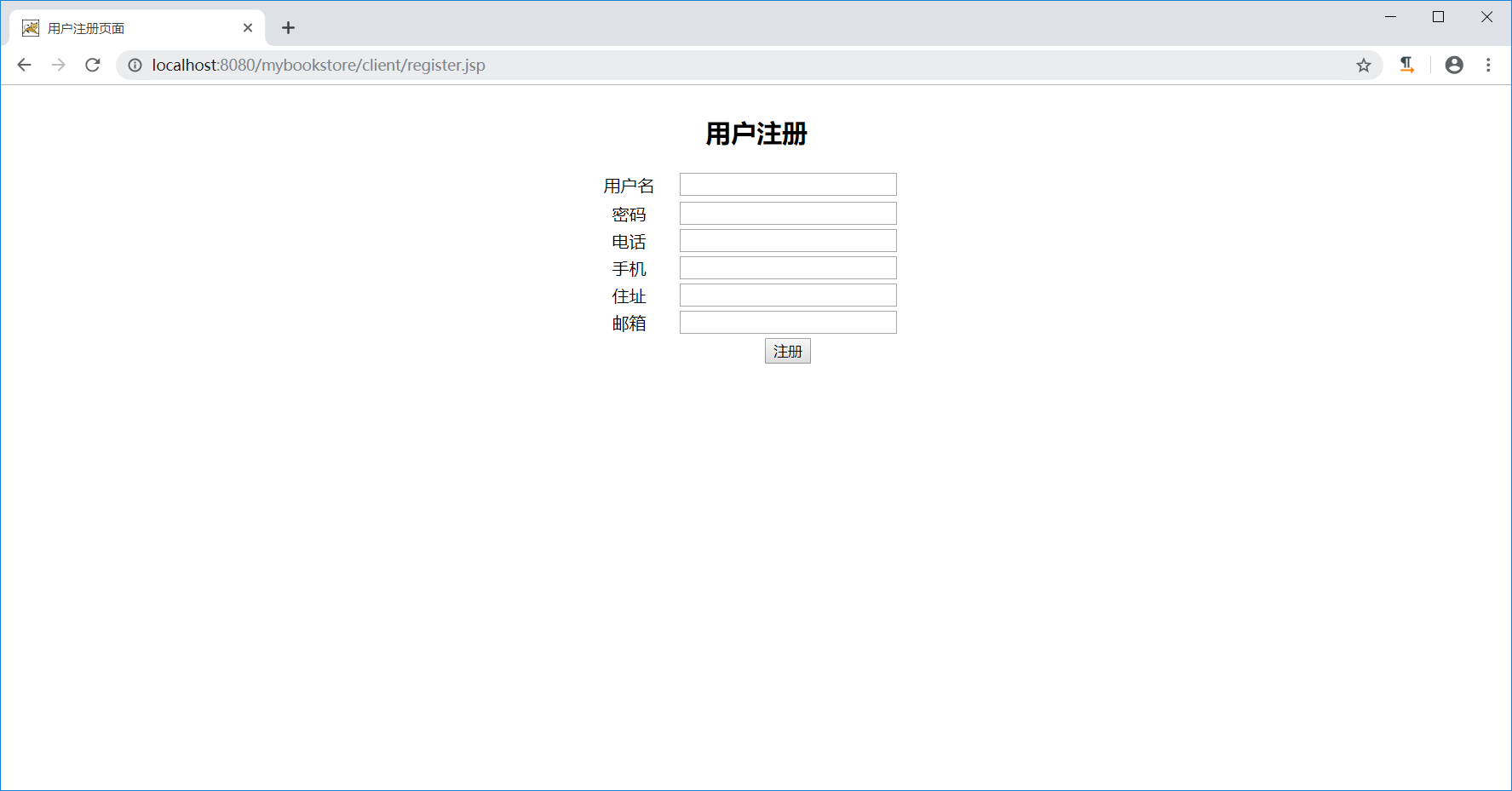Viewport: 1512px width, 791px height.
Task: Click into the 用户名 input field
Action: point(788,185)
